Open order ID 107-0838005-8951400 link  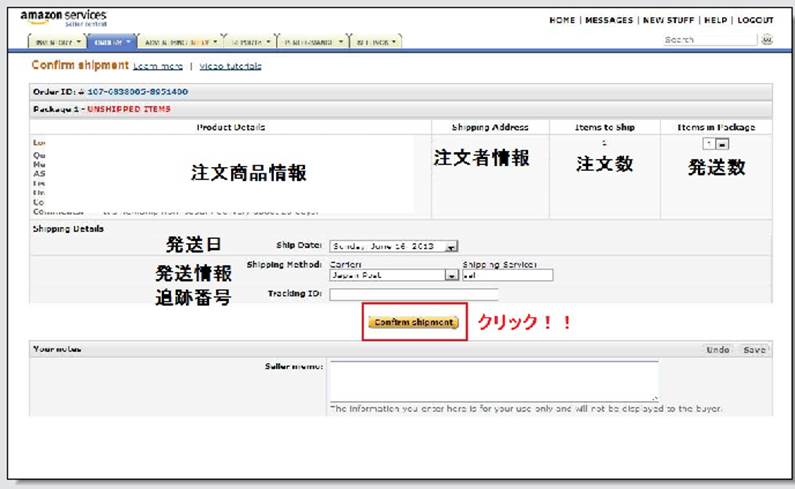(137, 92)
